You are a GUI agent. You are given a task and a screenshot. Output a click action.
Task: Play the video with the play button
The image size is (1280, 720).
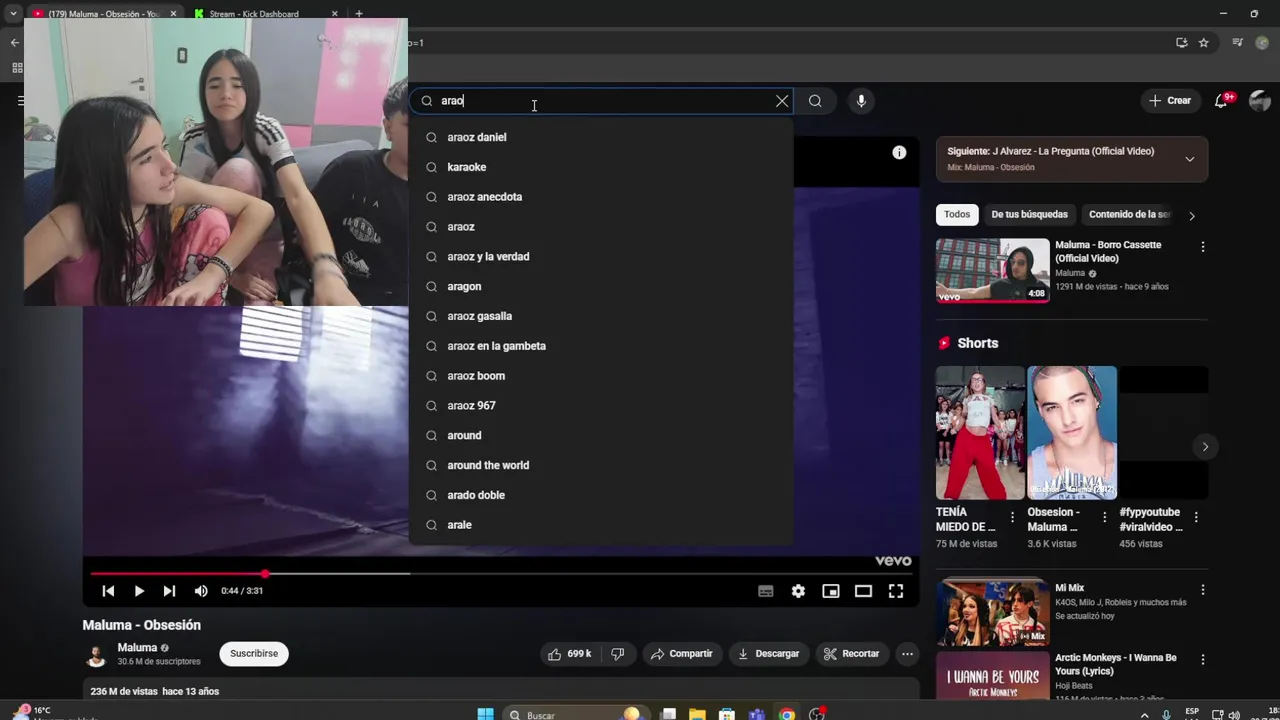(139, 591)
